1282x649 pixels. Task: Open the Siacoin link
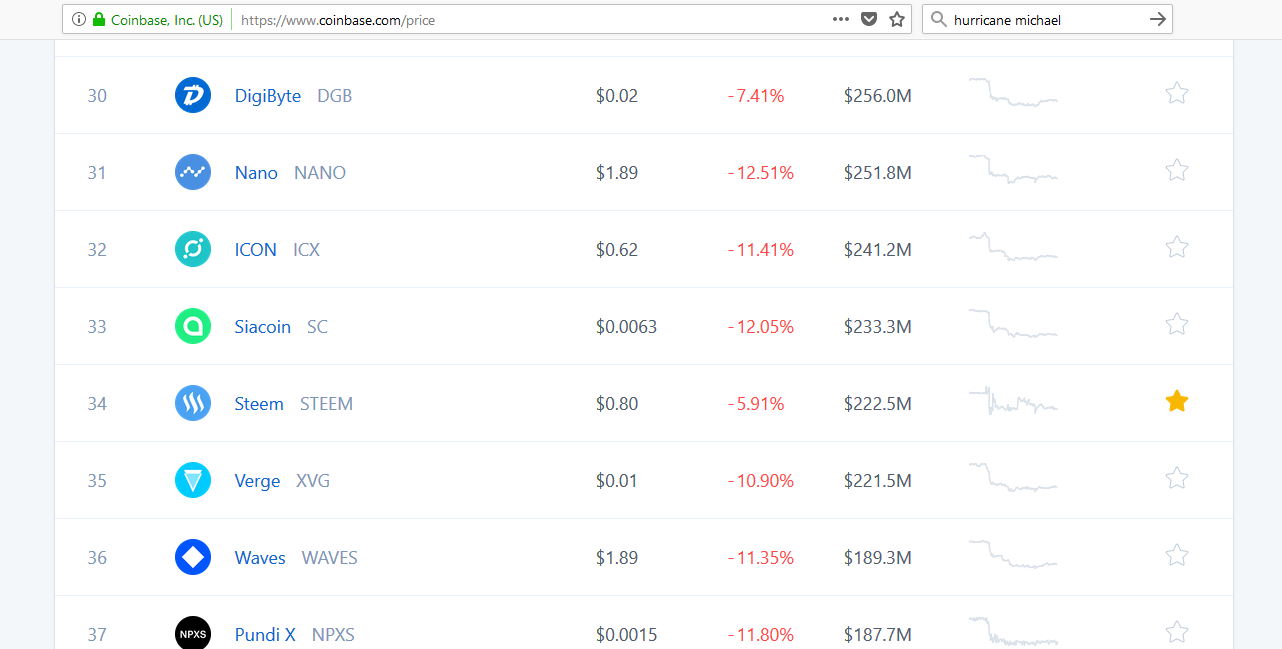point(263,327)
